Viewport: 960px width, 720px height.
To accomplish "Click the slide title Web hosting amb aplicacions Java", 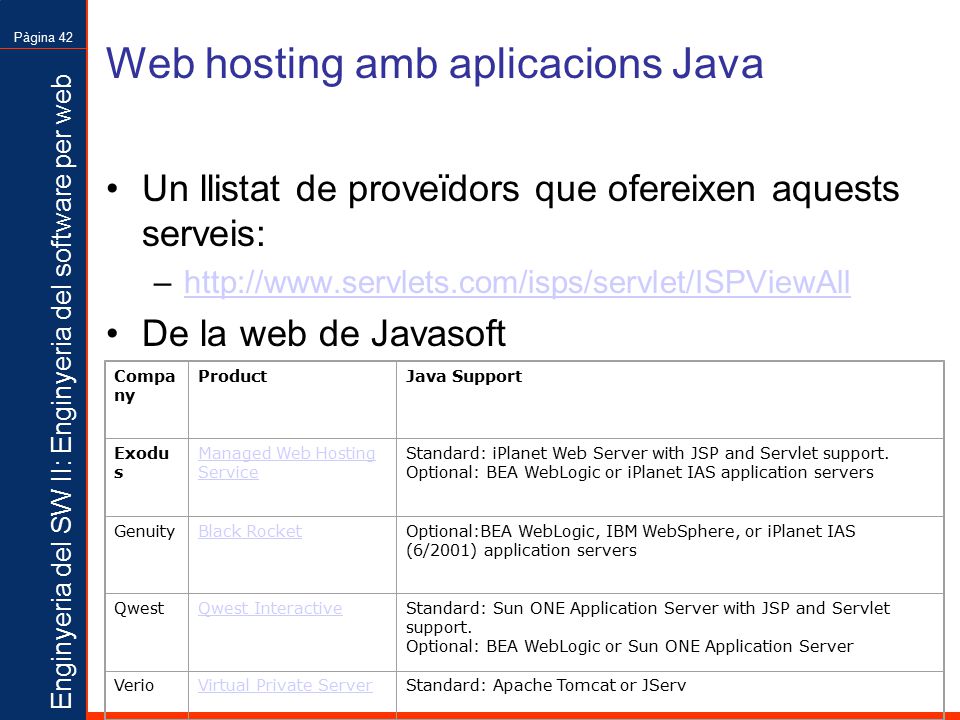I will pos(435,64).
